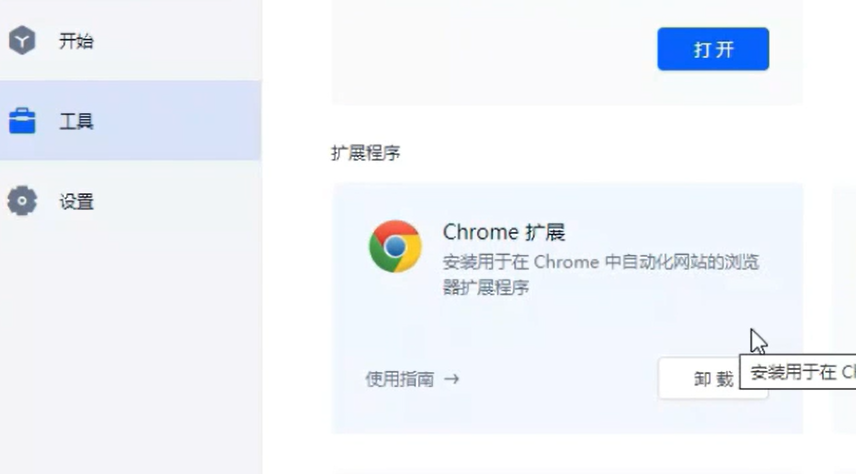Image resolution: width=856 pixels, height=474 pixels.
Task: Click the arrow next to 使用指南
Action: point(451,379)
